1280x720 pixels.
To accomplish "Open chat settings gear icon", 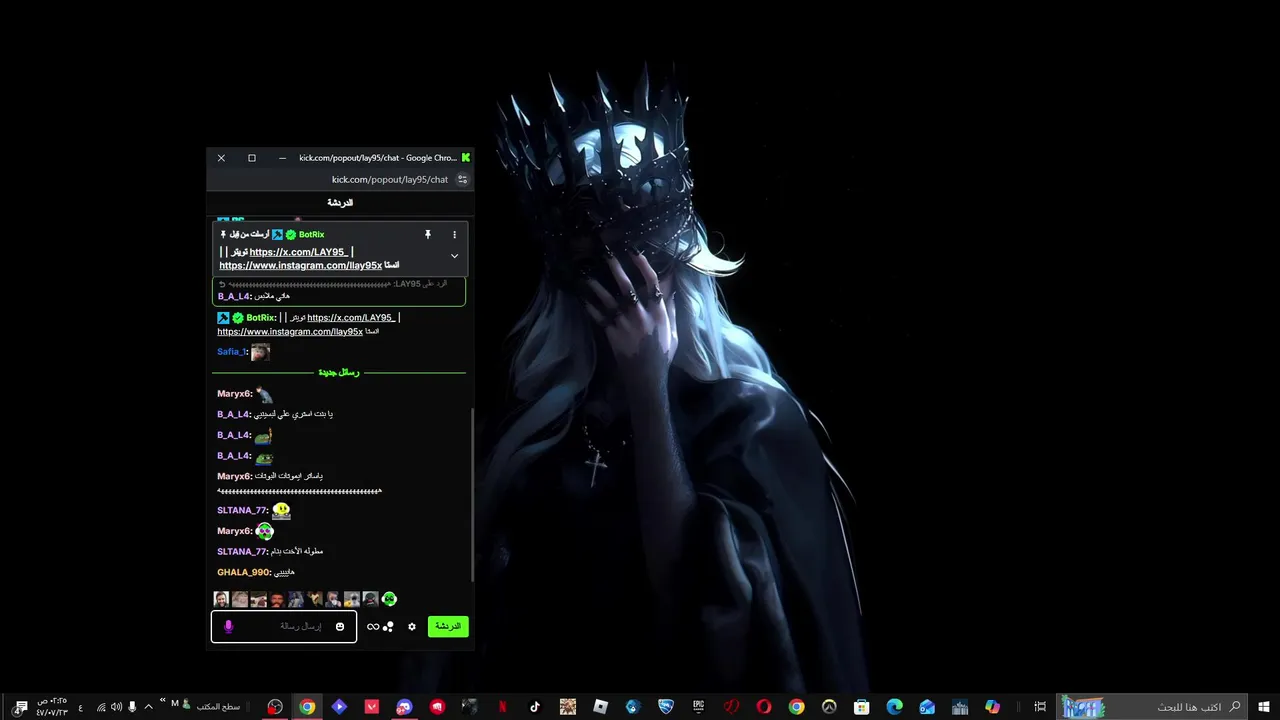I will (x=411, y=627).
